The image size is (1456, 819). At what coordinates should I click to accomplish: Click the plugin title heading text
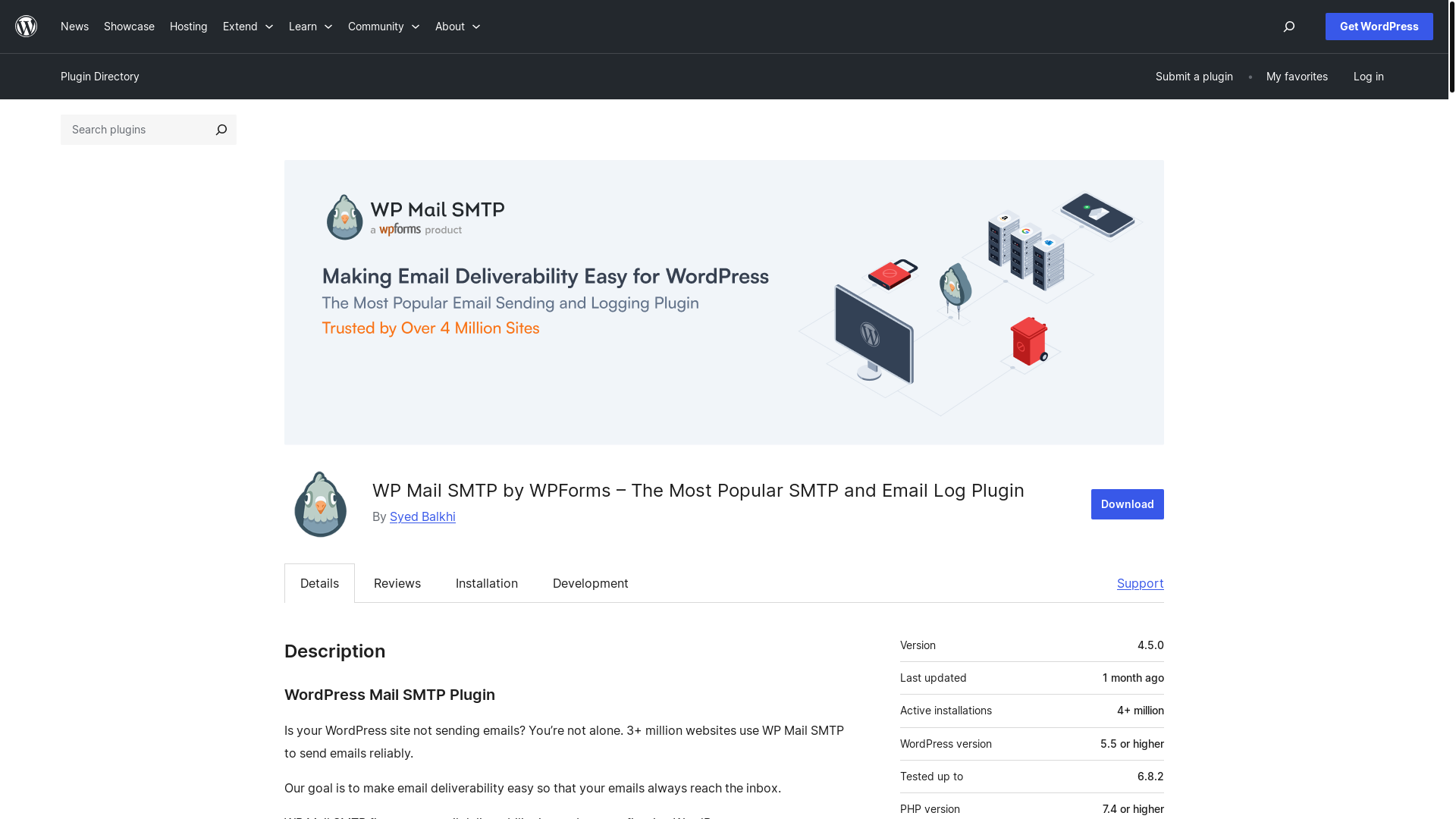(x=698, y=491)
